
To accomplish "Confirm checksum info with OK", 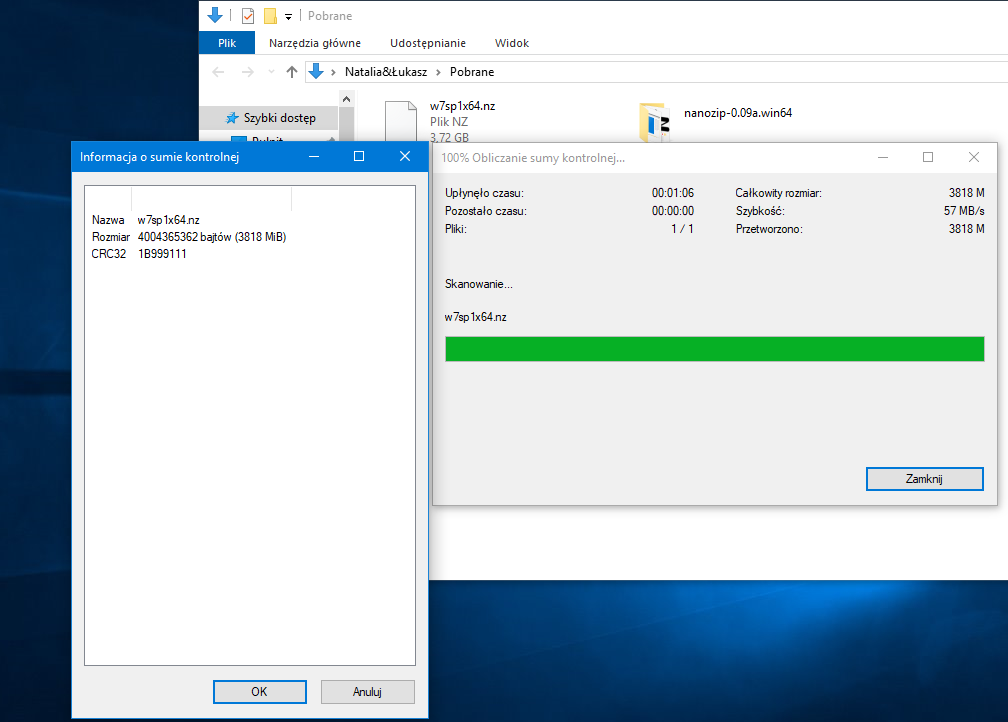I will (x=259, y=691).
